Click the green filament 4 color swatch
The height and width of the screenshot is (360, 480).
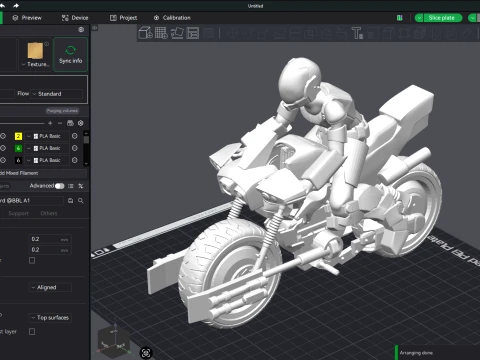pyautogui.click(x=18, y=148)
